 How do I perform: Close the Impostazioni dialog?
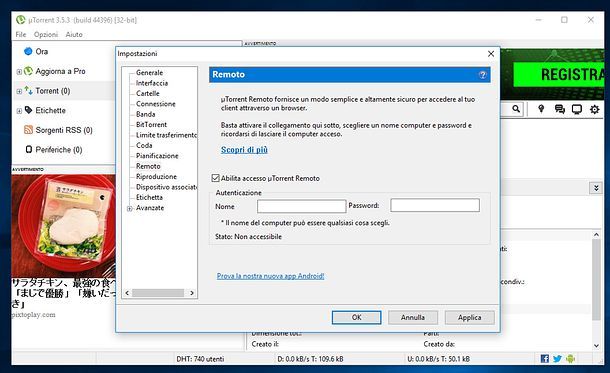coord(491,54)
